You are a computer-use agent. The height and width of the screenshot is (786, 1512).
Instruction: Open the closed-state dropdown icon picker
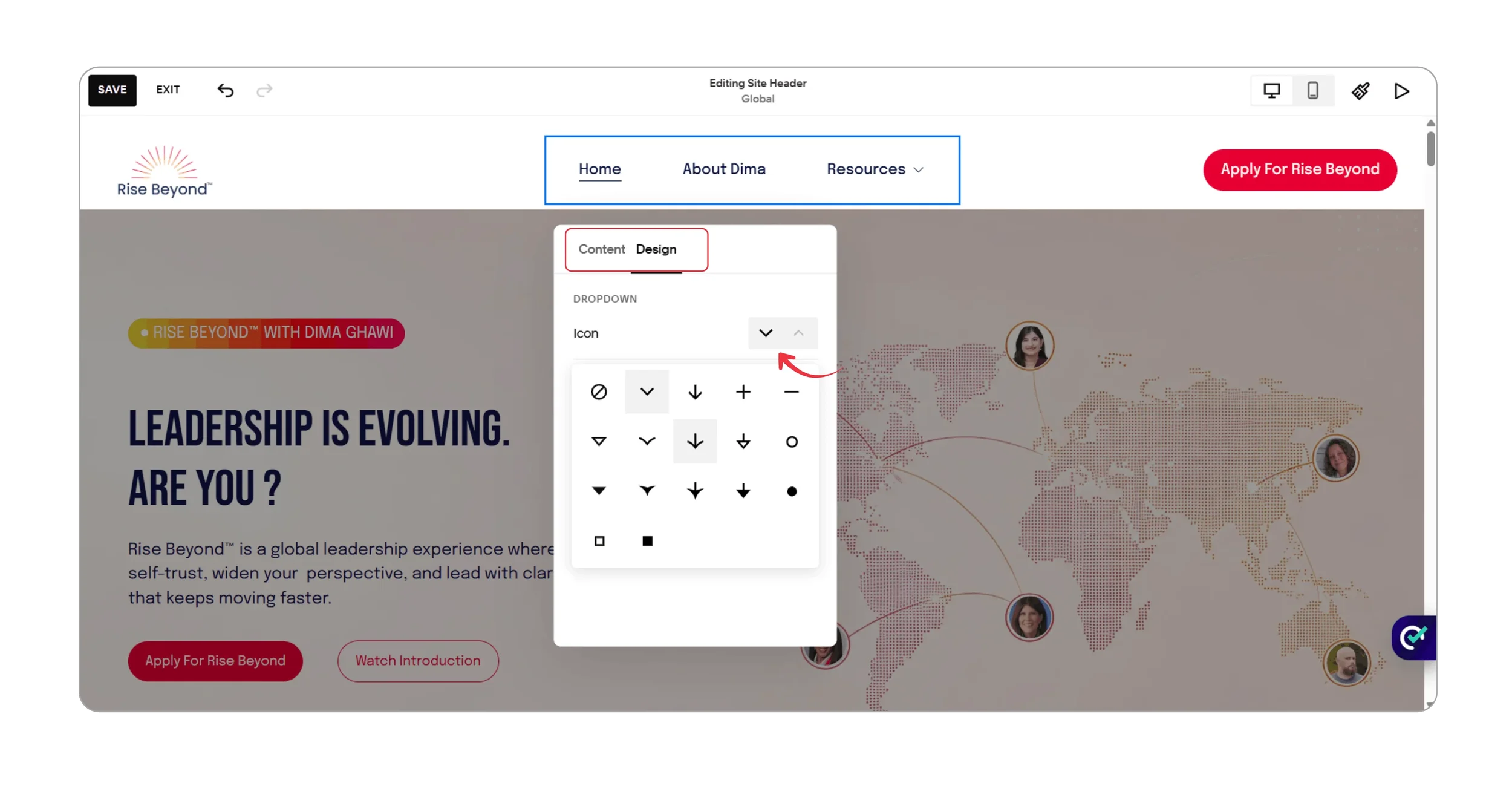point(766,333)
